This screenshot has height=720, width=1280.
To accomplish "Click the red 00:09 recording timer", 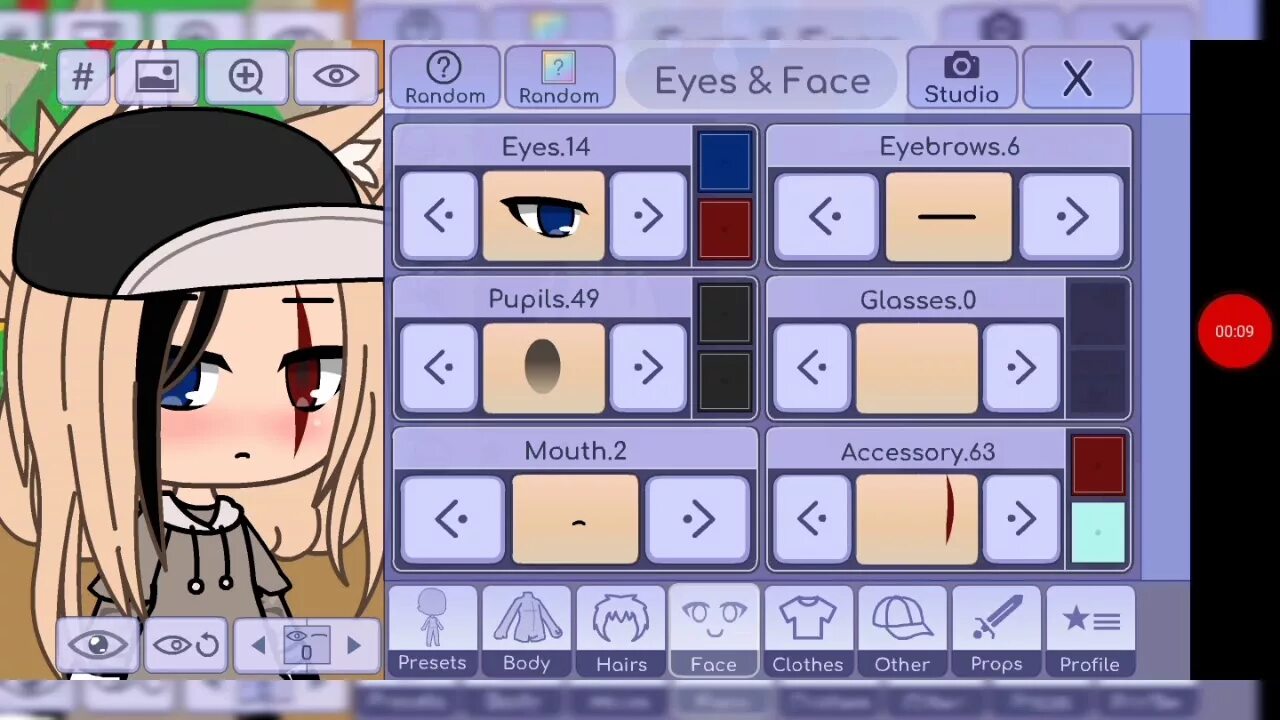I will click(x=1234, y=331).
